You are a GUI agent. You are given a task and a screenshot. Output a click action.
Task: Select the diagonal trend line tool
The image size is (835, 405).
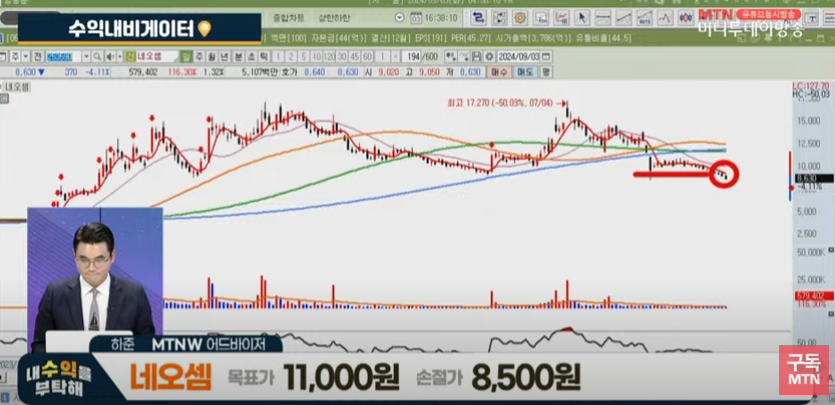click(x=624, y=18)
